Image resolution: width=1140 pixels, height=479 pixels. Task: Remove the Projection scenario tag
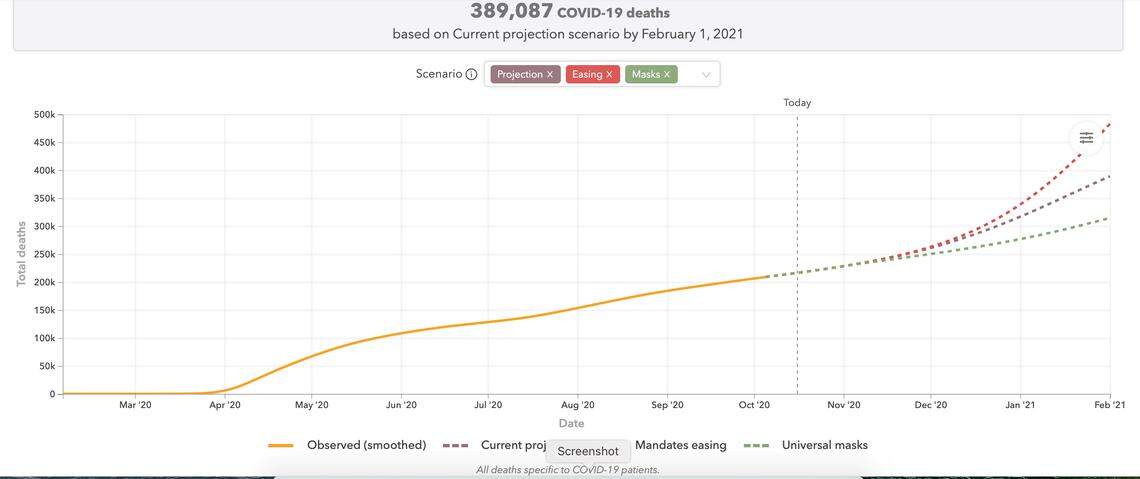[x=550, y=74]
